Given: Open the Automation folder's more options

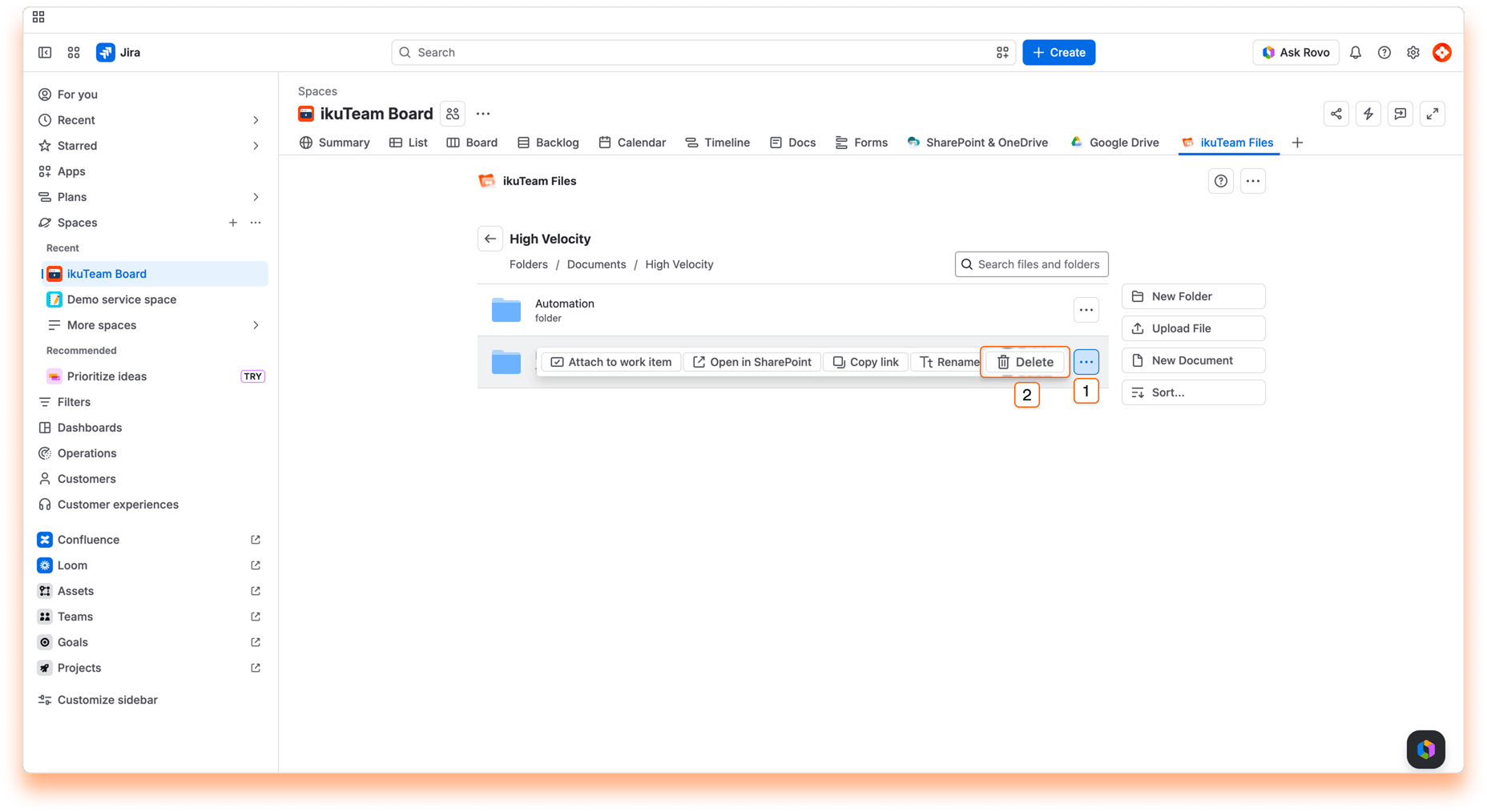Looking at the screenshot, I should (1086, 310).
